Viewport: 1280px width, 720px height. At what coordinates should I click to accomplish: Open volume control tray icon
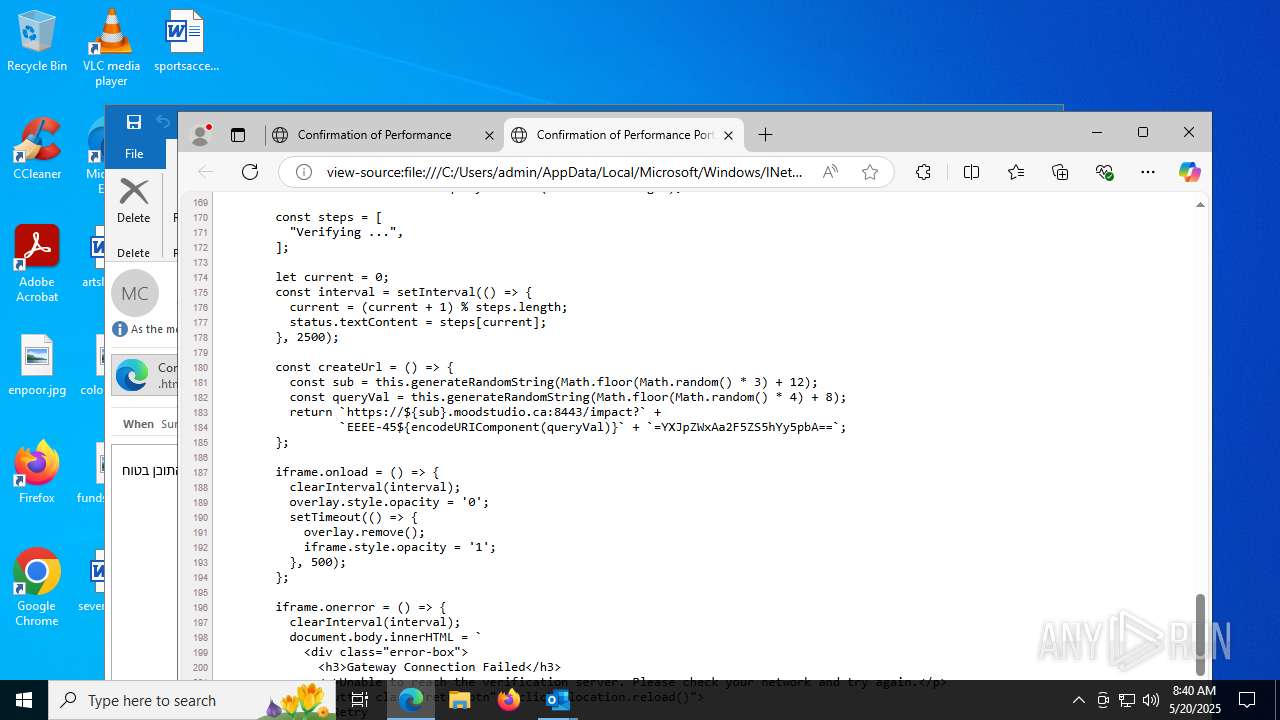click(x=1150, y=700)
